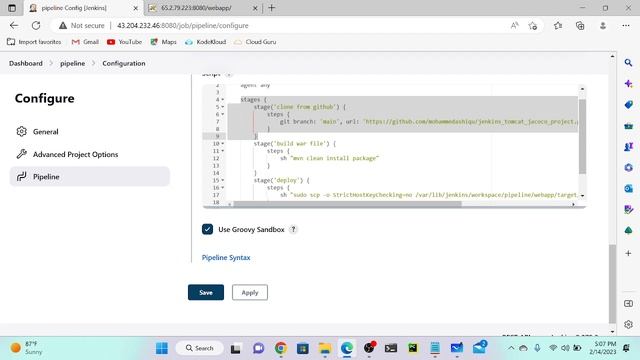Screen dimensions: 640x360
Task: Click the Save button
Action: pos(206,292)
